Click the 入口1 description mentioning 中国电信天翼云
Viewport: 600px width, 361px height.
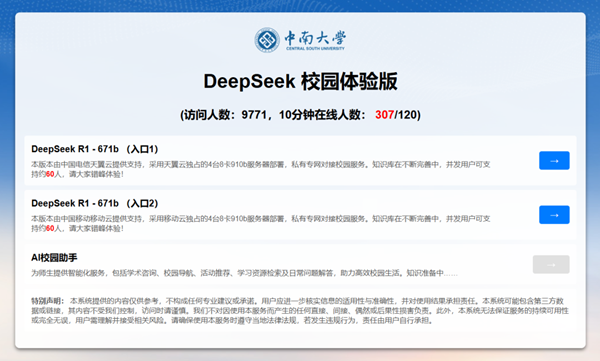[261, 169]
